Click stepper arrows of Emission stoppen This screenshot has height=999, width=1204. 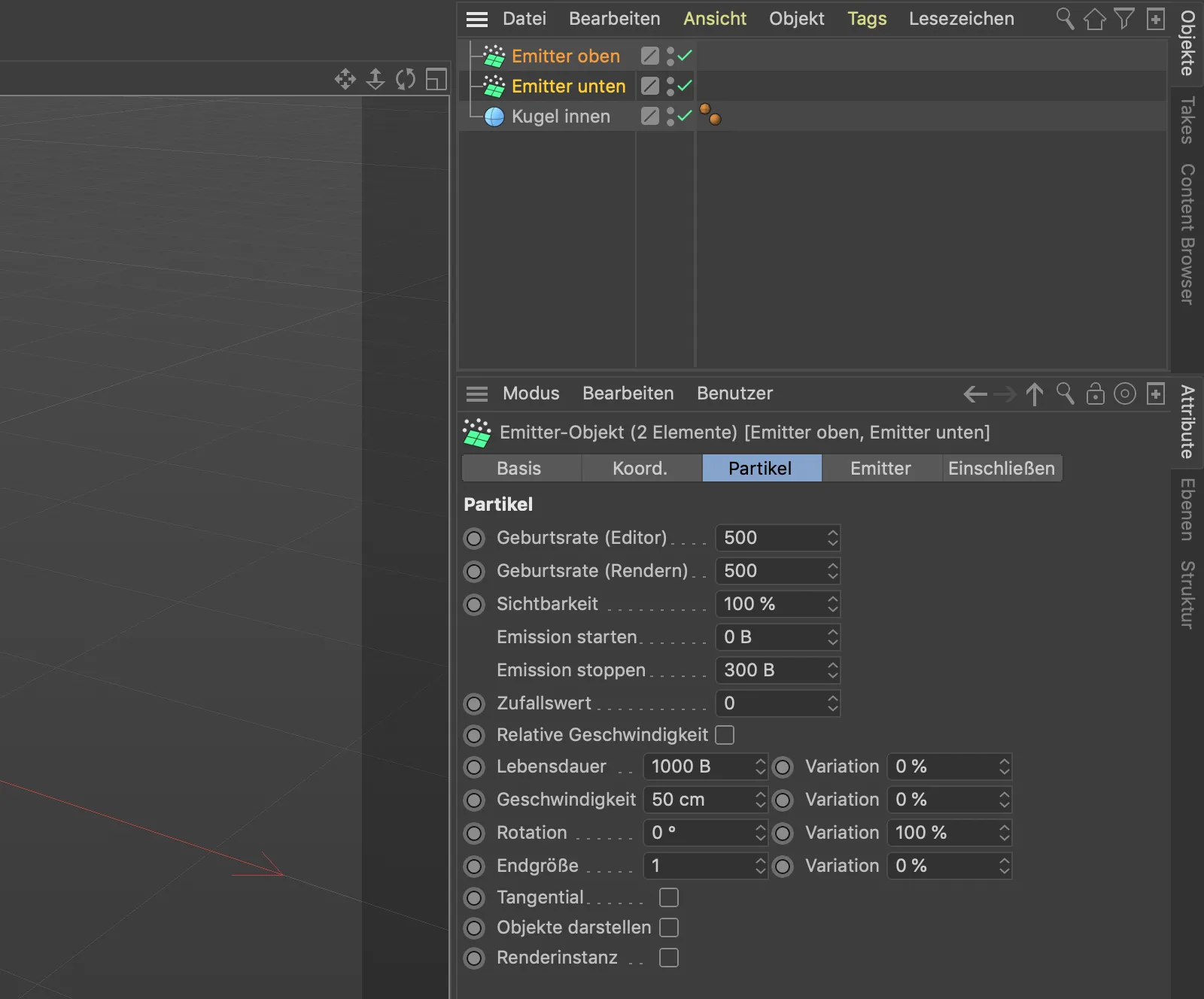(x=832, y=670)
